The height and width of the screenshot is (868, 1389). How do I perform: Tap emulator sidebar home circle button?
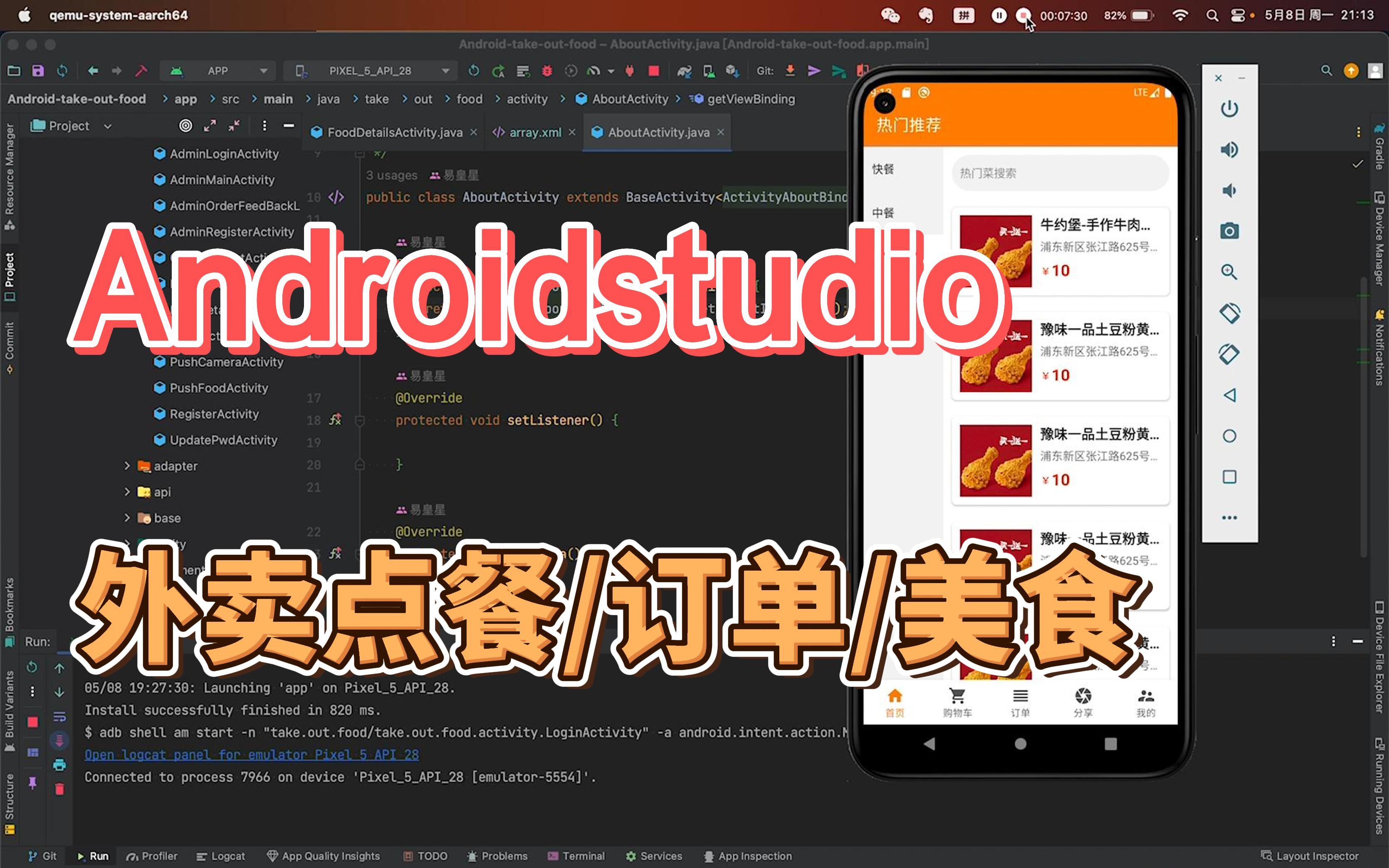1229,436
